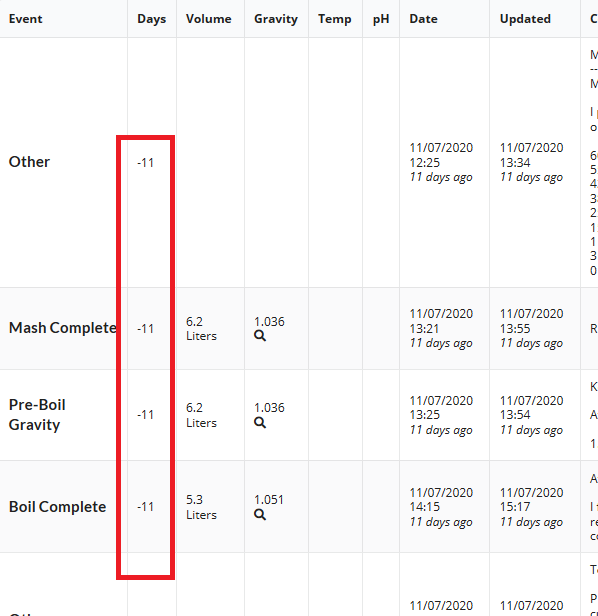Select the Pre-Boil Gravity event name
Image resolution: width=598 pixels, height=616 pixels.
(37, 415)
